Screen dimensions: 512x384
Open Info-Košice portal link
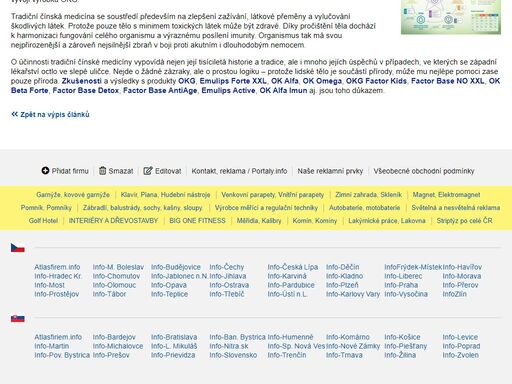click(x=402, y=337)
